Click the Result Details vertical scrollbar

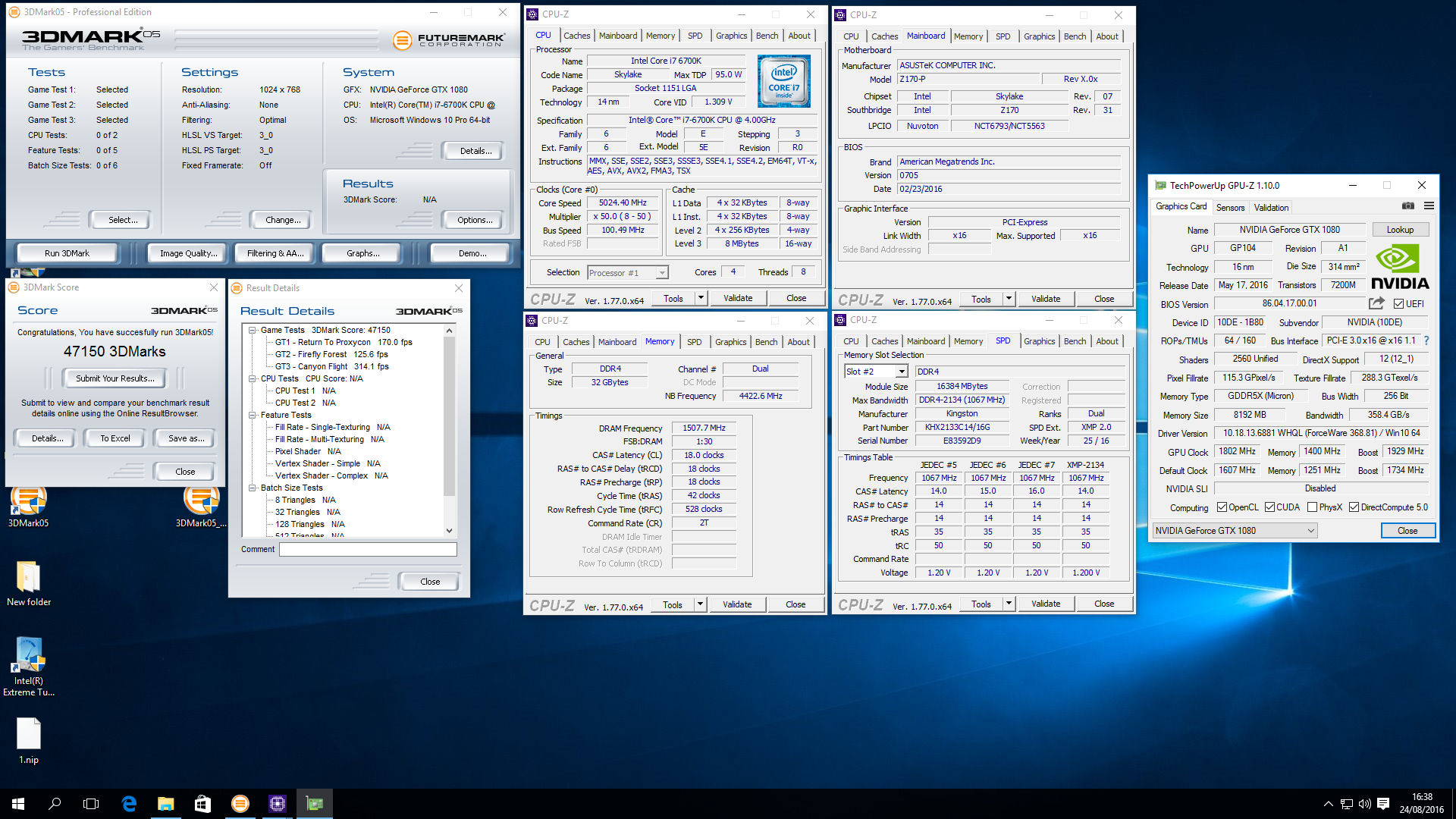(449, 431)
